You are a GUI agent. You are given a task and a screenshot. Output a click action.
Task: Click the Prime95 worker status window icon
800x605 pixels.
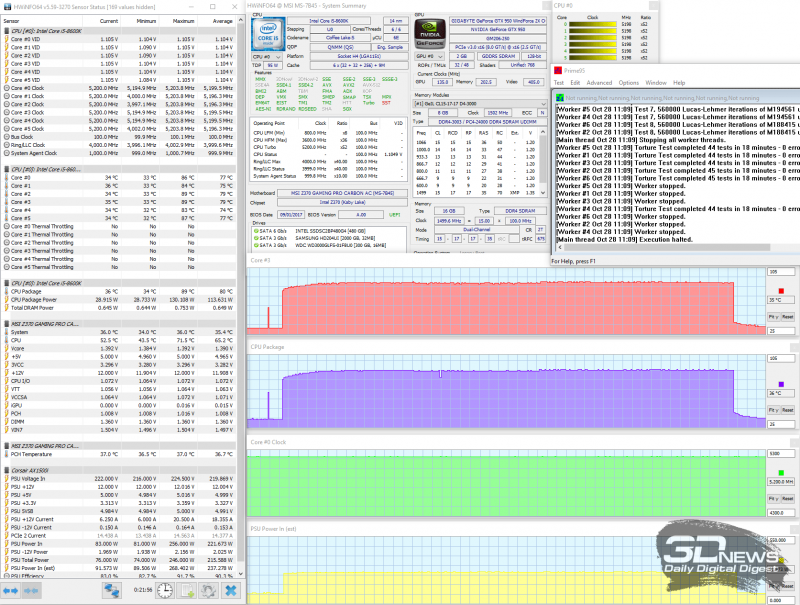(x=560, y=97)
